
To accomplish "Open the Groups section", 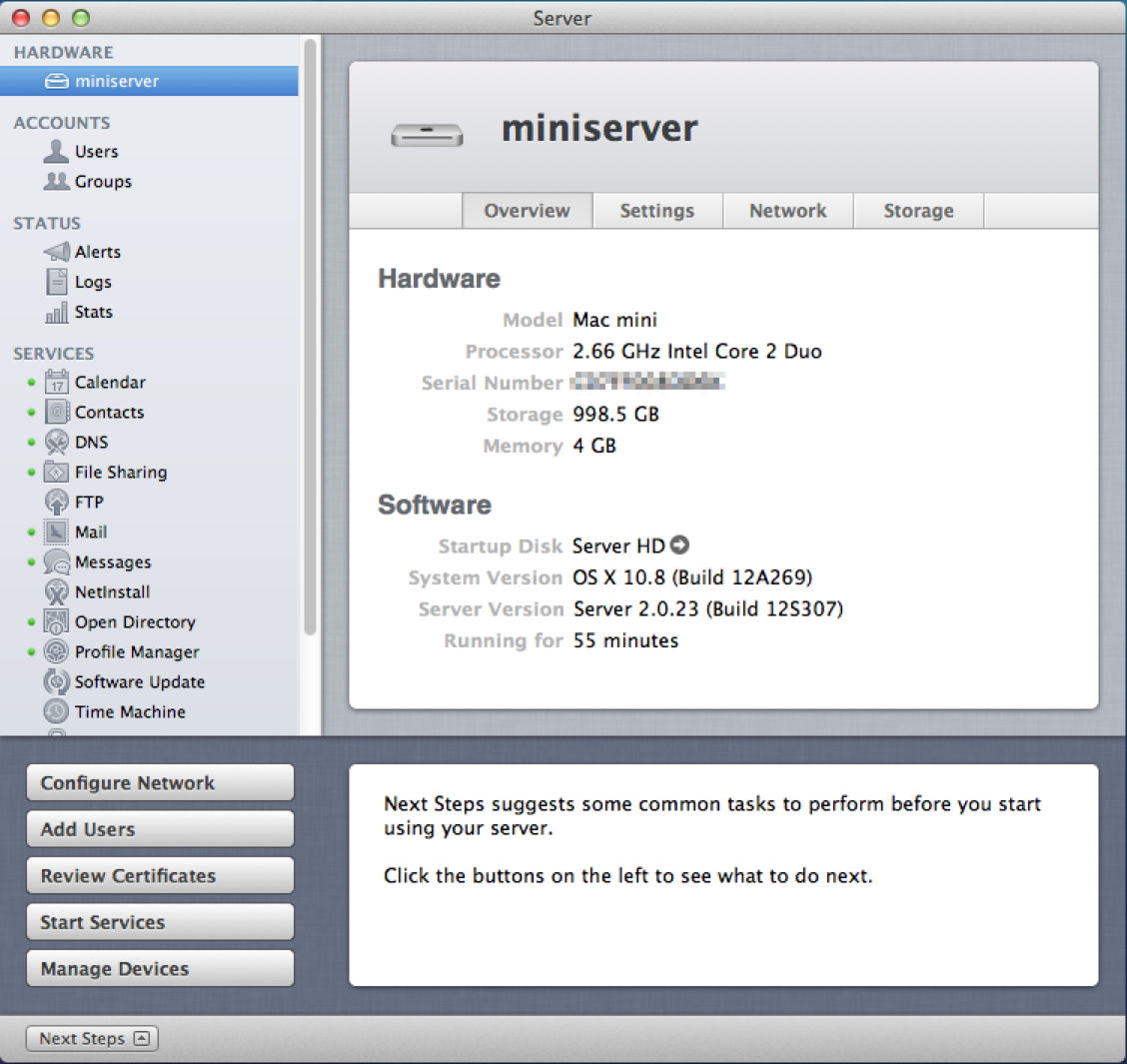I will (x=56, y=181).
